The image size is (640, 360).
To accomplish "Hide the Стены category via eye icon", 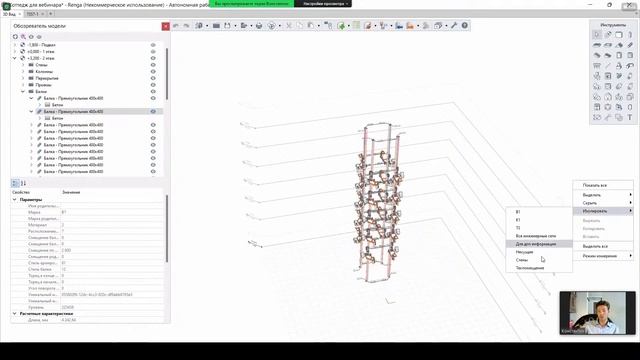I will point(153,65).
